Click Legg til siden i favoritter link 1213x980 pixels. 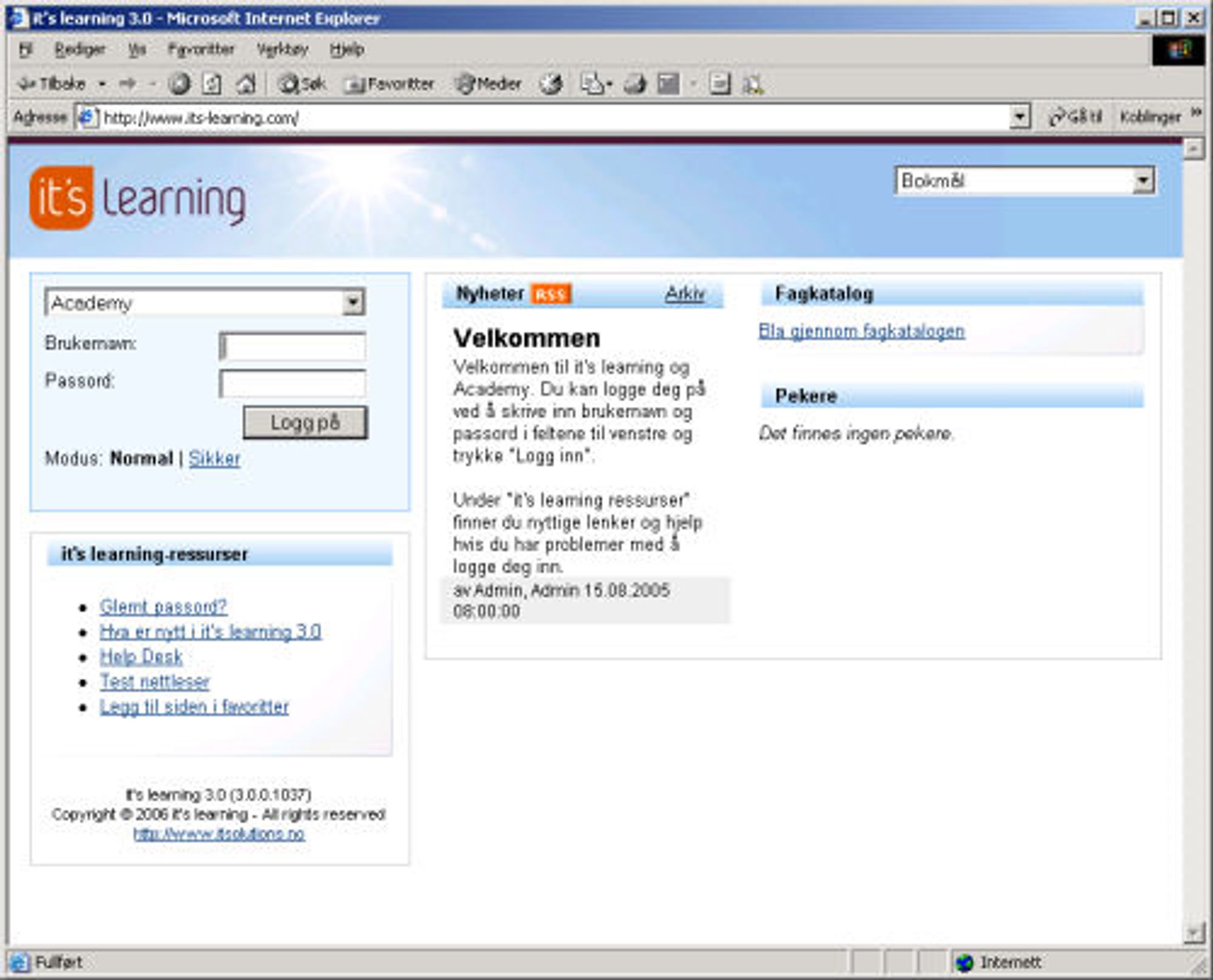pyautogui.click(x=194, y=706)
